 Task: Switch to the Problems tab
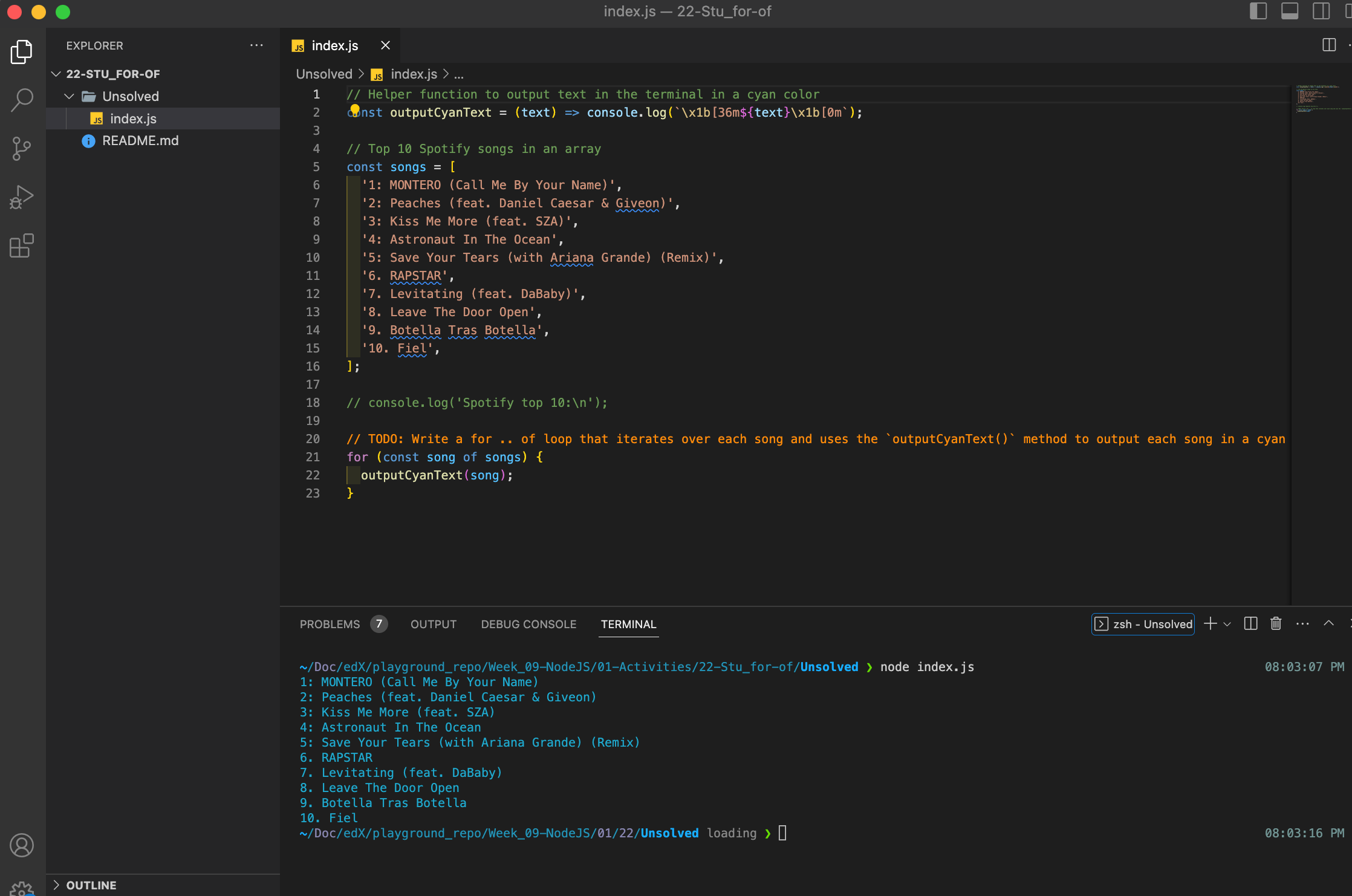330,624
